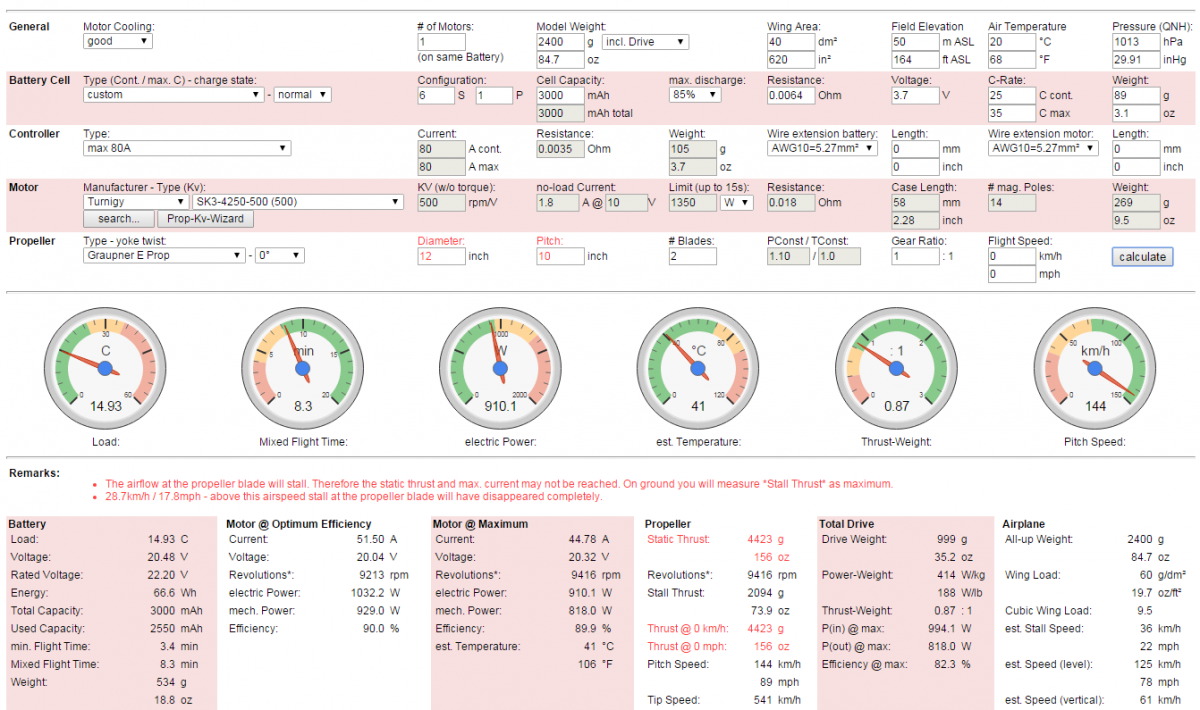Click the 'Total Drive' heading
Viewport: 1200px width, 710px height.
click(x=848, y=523)
